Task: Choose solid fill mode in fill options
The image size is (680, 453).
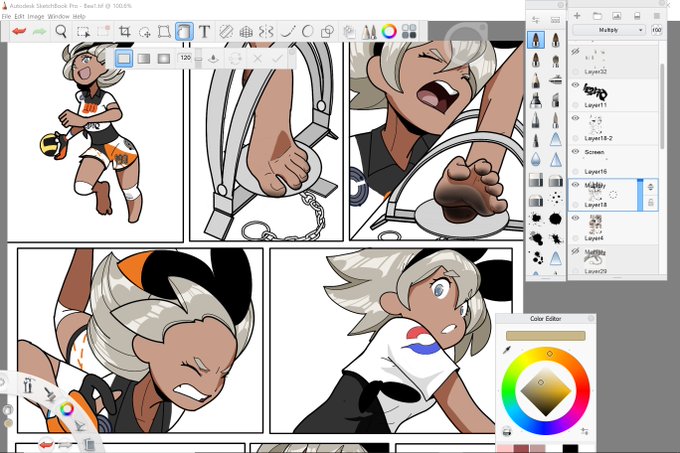Action: pyautogui.click(x=124, y=58)
